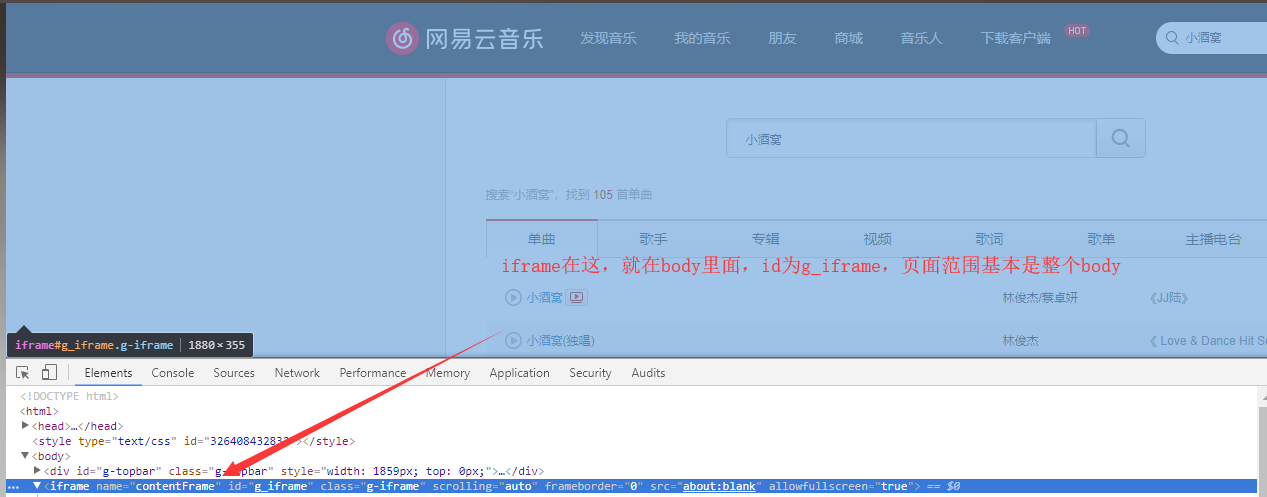Open the Audits panel in DevTools
1267x497 pixels.
coord(648,373)
